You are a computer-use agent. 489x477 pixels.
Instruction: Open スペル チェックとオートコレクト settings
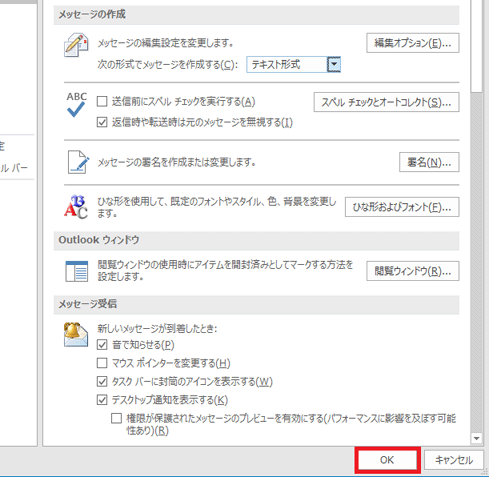386,102
